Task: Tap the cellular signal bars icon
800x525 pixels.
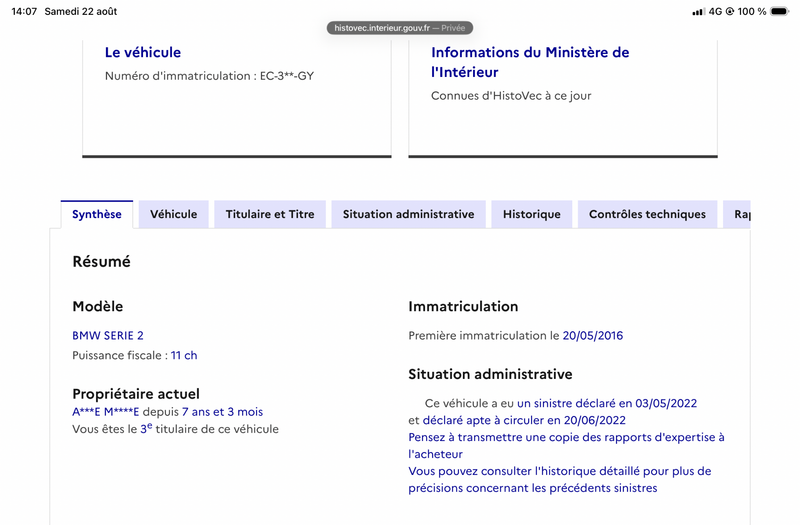Action: tap(698, 11)
